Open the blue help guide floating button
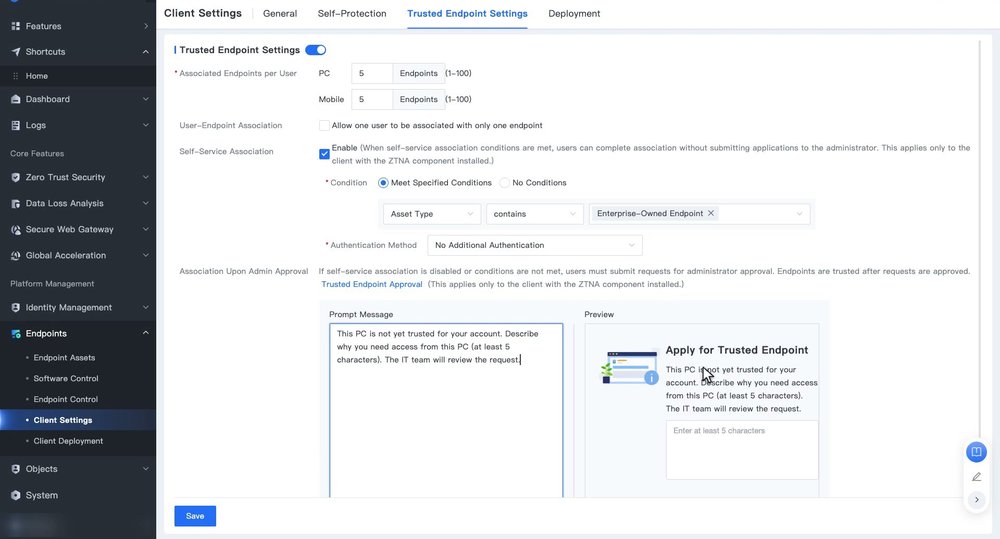 (x=976, y=452)
